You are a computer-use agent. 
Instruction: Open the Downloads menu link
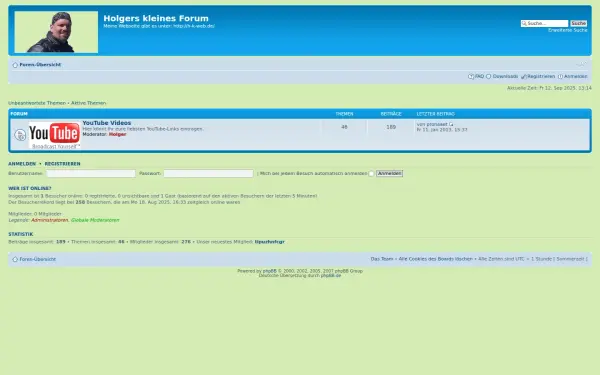click(505, 77)
